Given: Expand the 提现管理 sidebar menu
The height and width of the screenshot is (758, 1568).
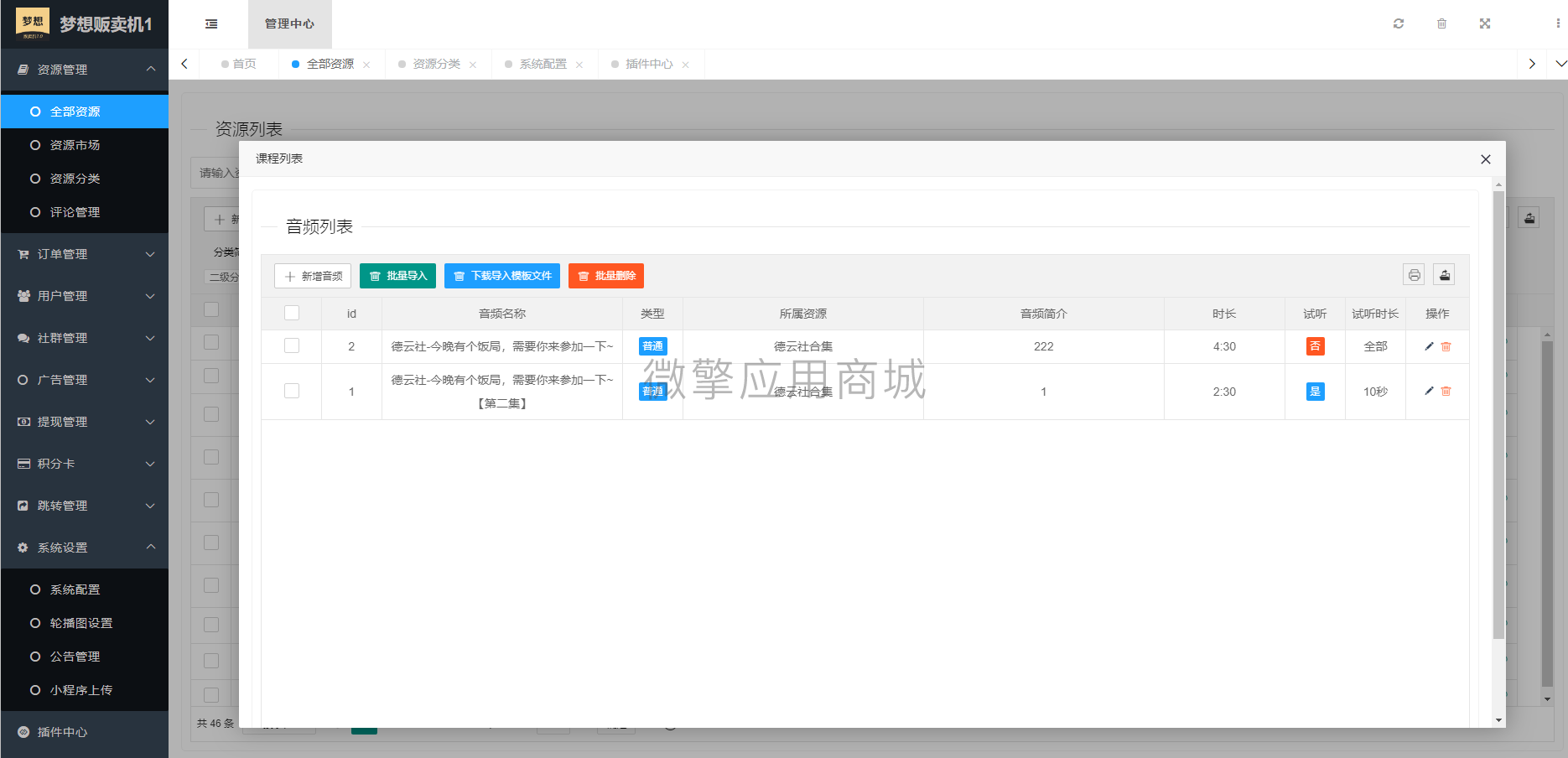Looking at the screenshot, I should click(84, 422).
